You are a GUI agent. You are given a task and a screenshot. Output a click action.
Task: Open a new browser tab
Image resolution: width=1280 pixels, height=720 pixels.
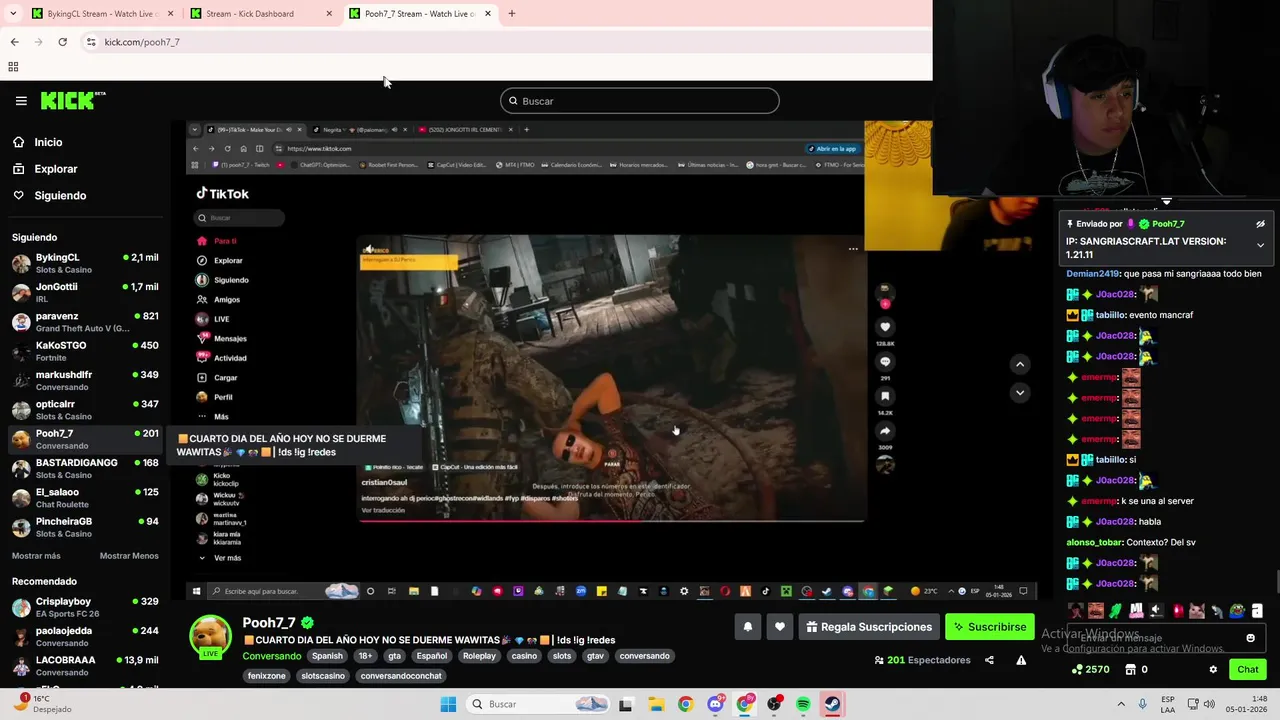coord(512,14)
